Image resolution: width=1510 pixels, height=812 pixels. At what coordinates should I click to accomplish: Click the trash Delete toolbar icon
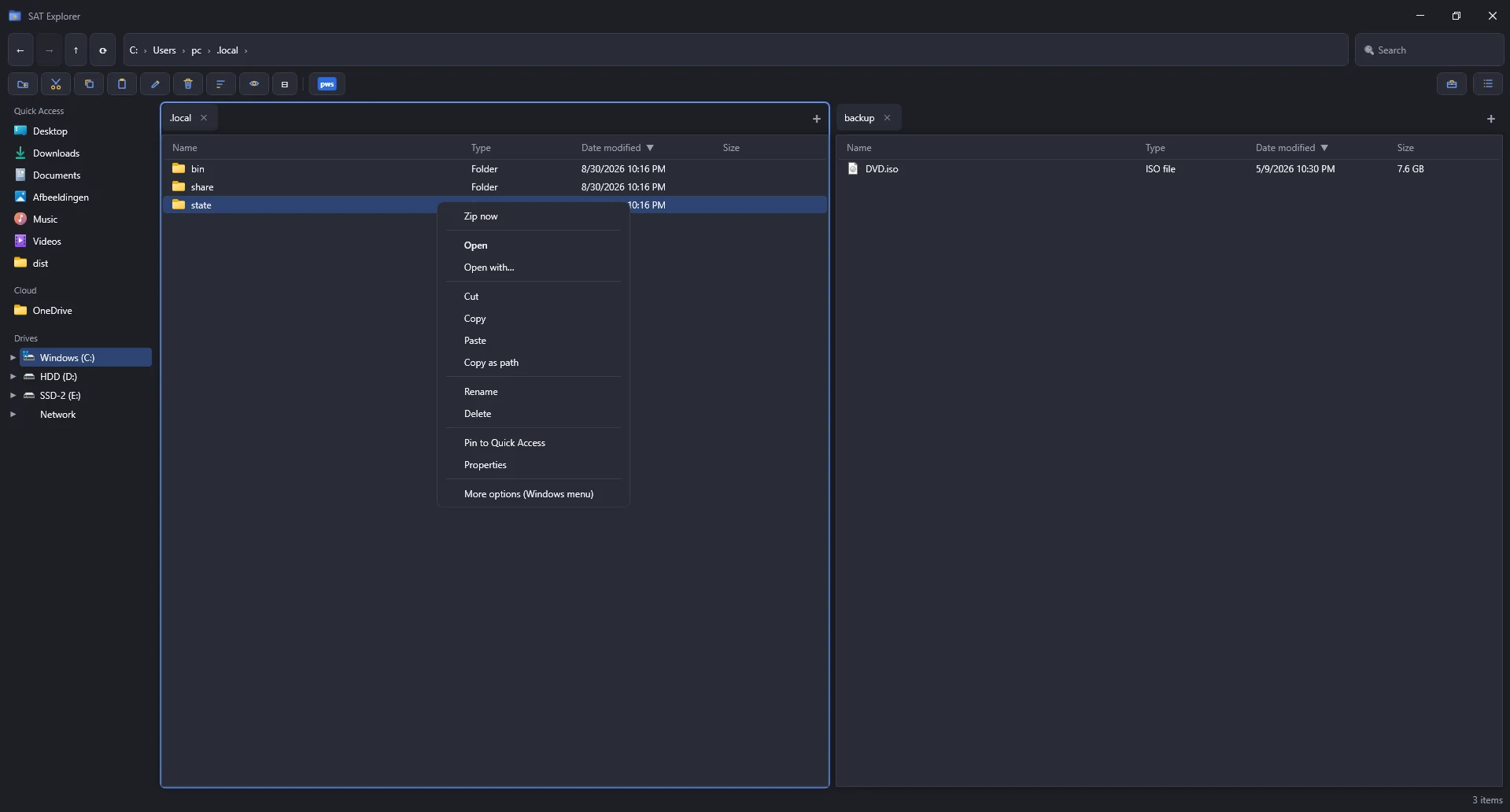188,84
